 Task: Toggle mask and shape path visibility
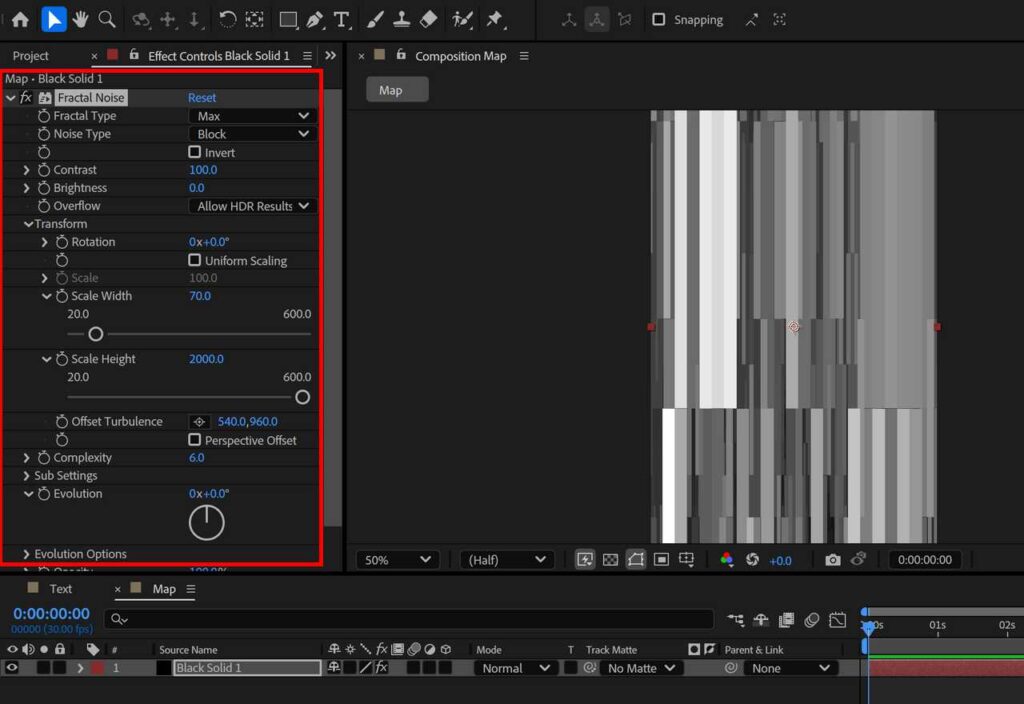coord(635,560)
